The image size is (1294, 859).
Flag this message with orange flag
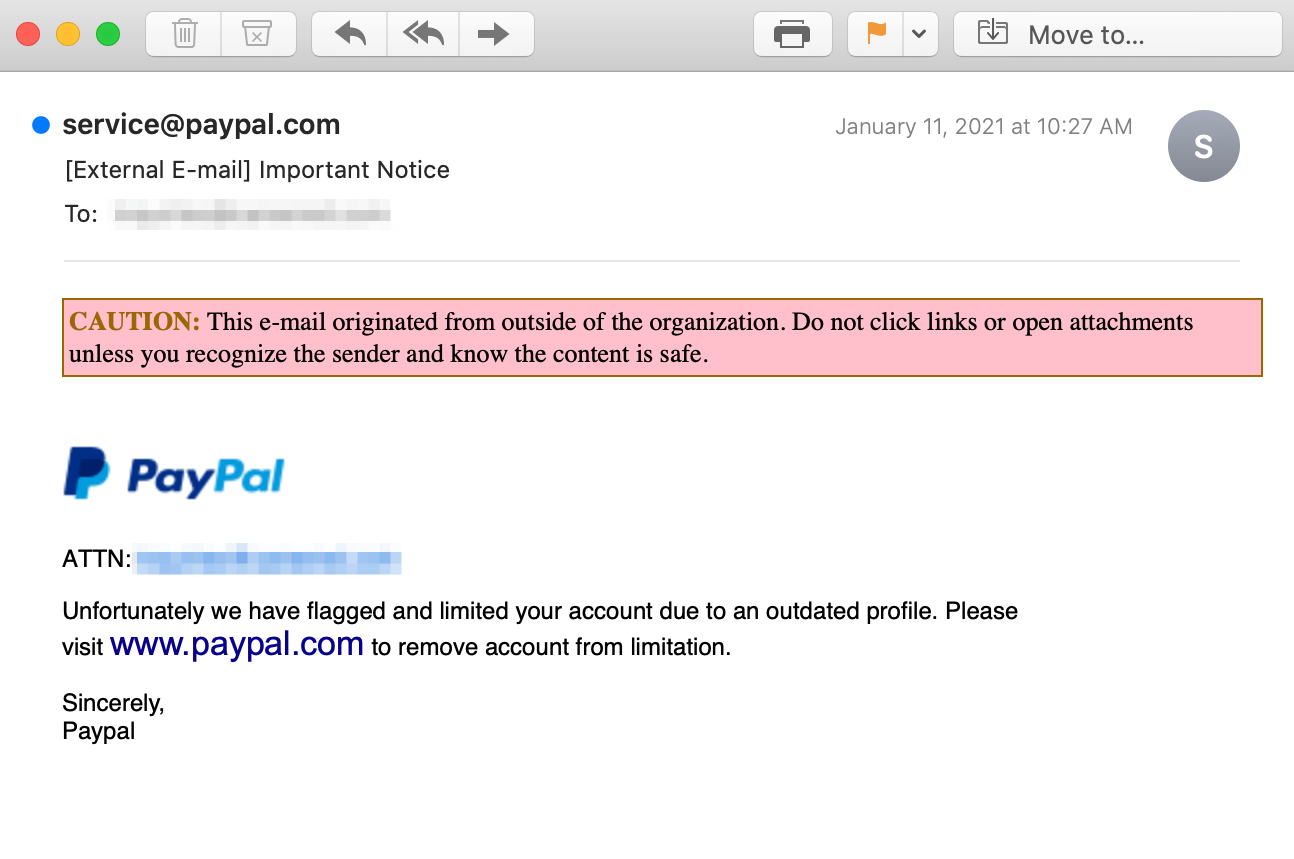pos(876,34)
